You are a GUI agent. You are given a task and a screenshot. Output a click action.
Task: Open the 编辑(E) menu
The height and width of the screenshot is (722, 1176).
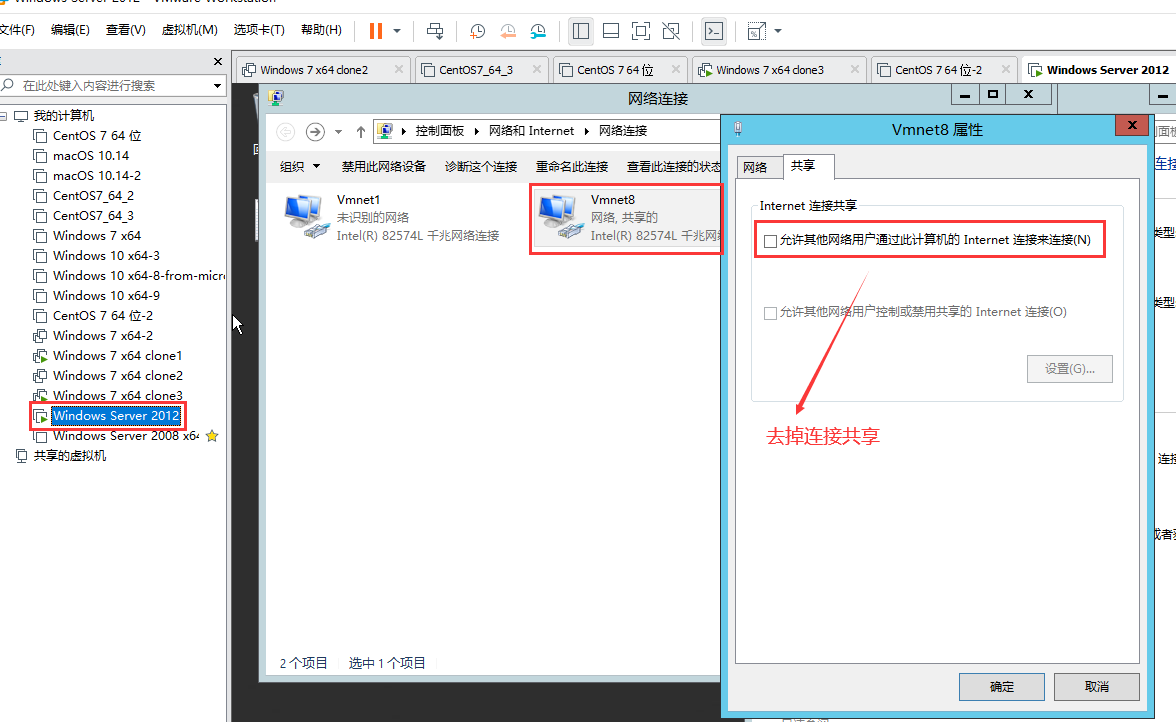coord(70,30)
